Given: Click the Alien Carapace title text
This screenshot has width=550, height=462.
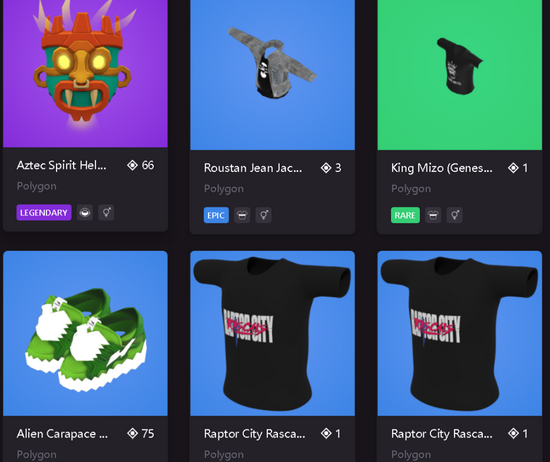Looking at the screenshot, I should (62, 434).
